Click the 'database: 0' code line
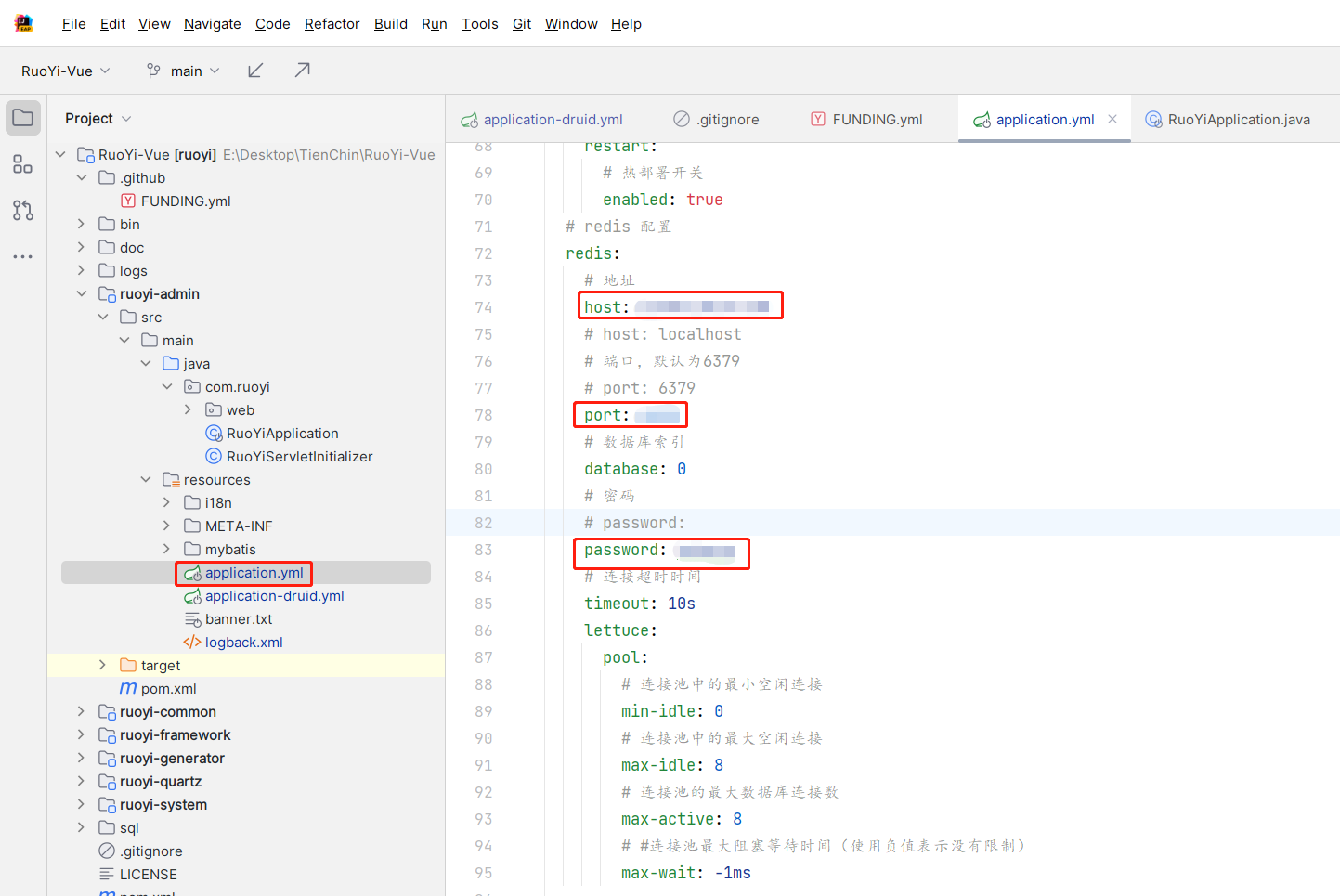This screenshot has height=896, width=1340. [635, 469]
